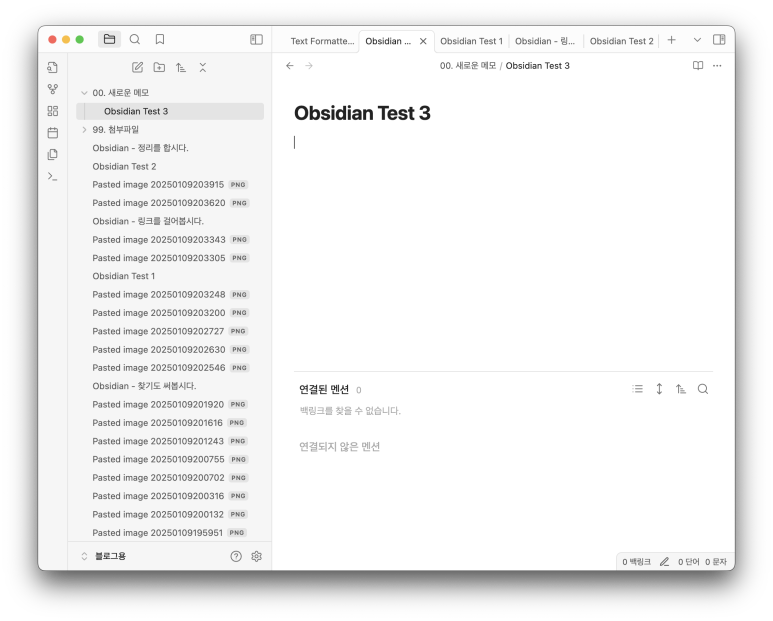Click 0 백링크 in status bar

point(636,562)
